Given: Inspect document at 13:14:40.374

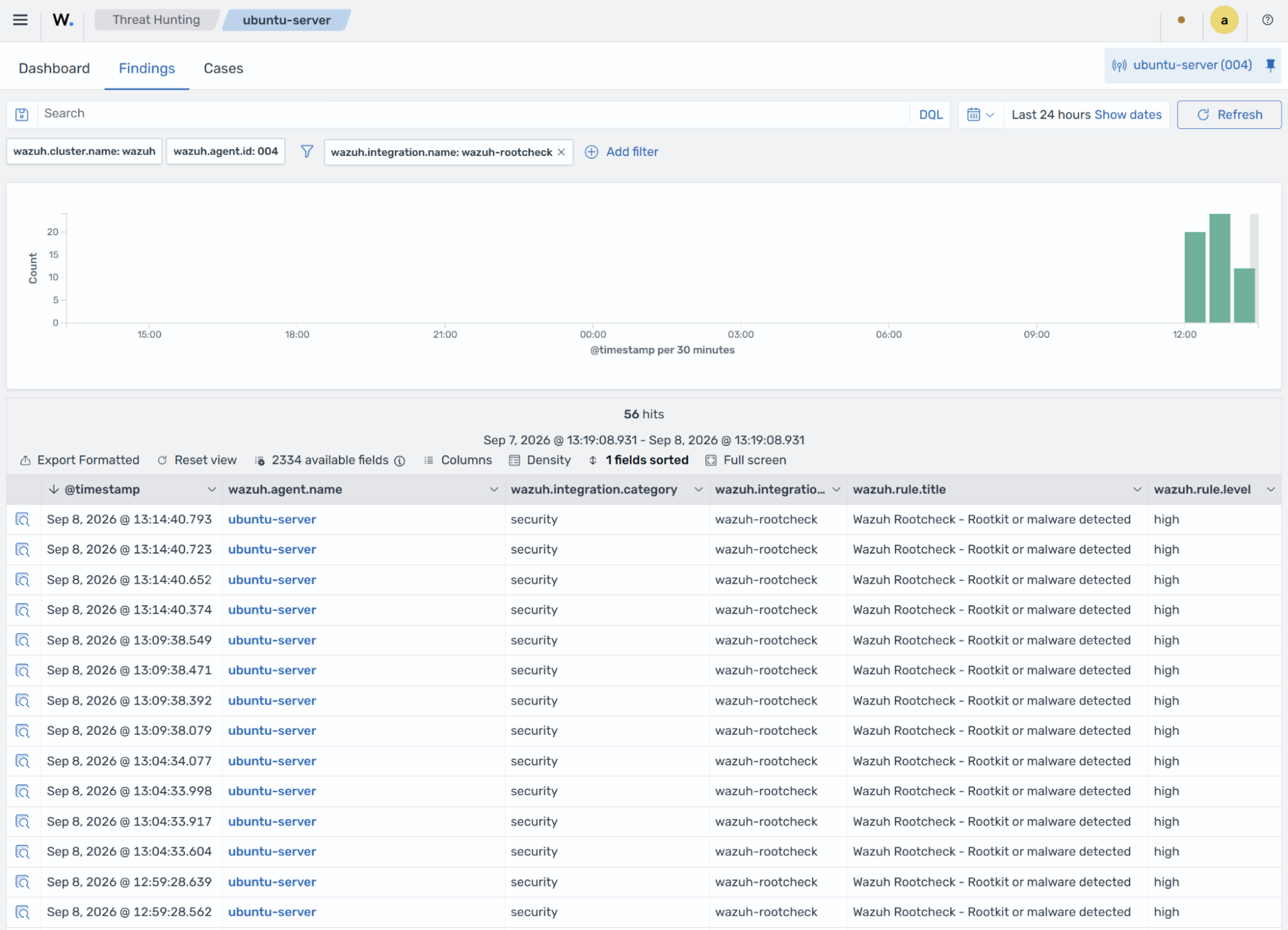Looking at the screenshot, I should [23, 610].
